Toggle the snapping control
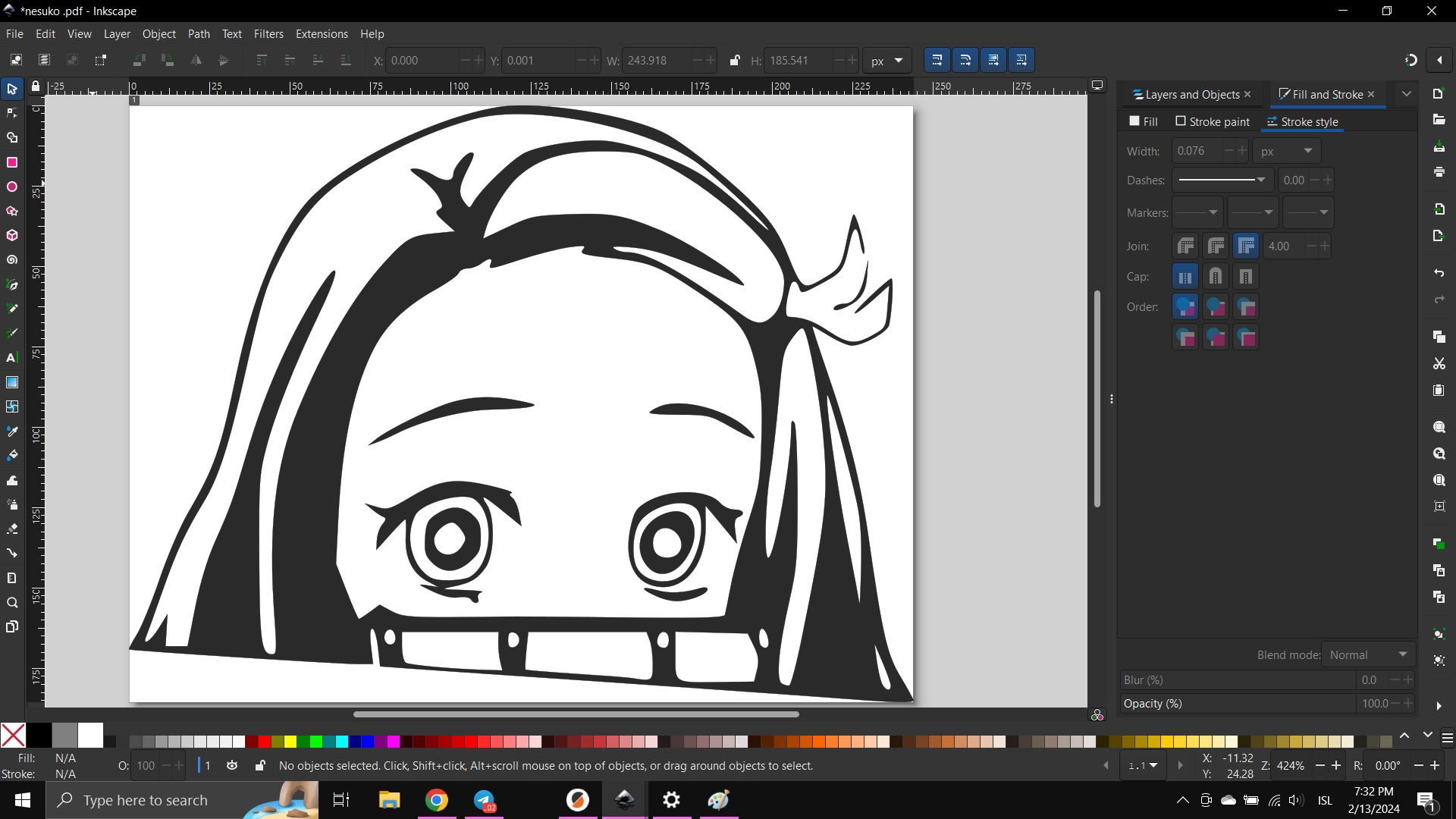The image size is (1456, 819). point(1410,61)
